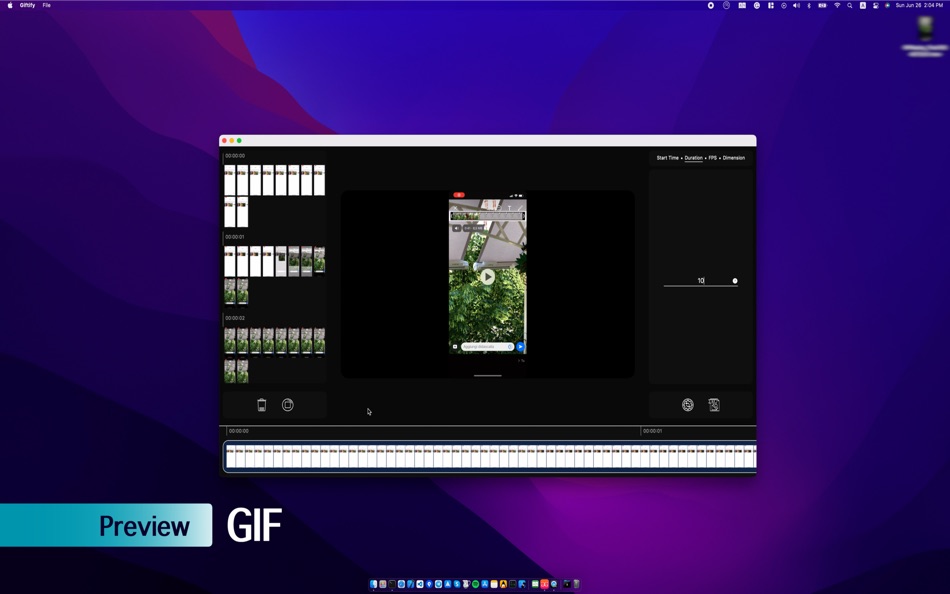950x594 pixels.
Task: Click the Bluetooth icon in the menu bar
Action: tap(809, 5)
